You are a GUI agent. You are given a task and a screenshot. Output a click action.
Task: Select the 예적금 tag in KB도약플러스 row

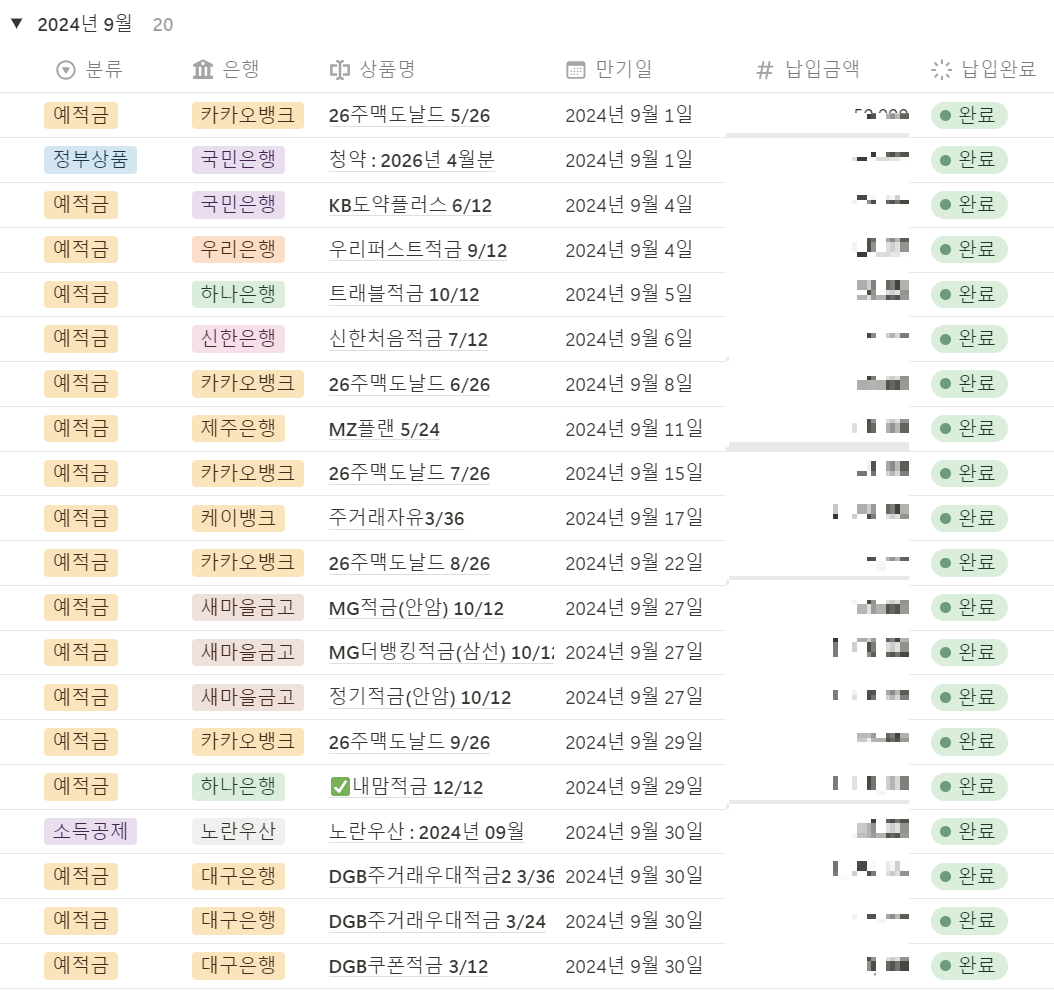(81, 204)
